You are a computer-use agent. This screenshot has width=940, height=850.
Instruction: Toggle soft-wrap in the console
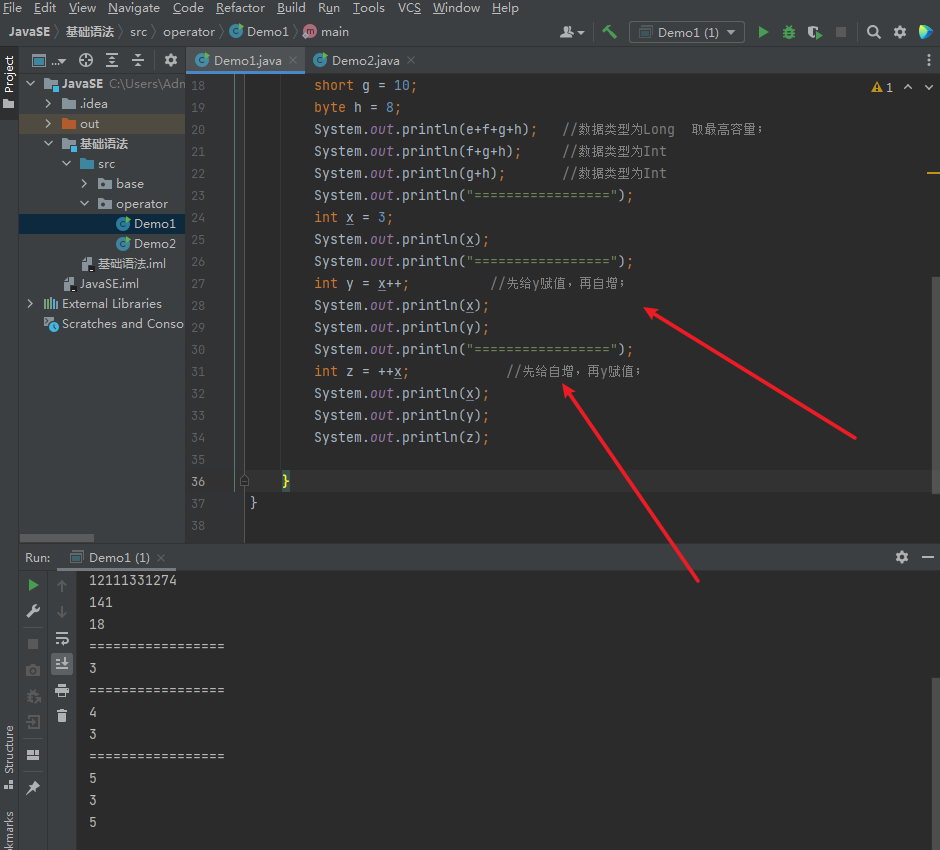pyautogui.click(x=62, y=638)
